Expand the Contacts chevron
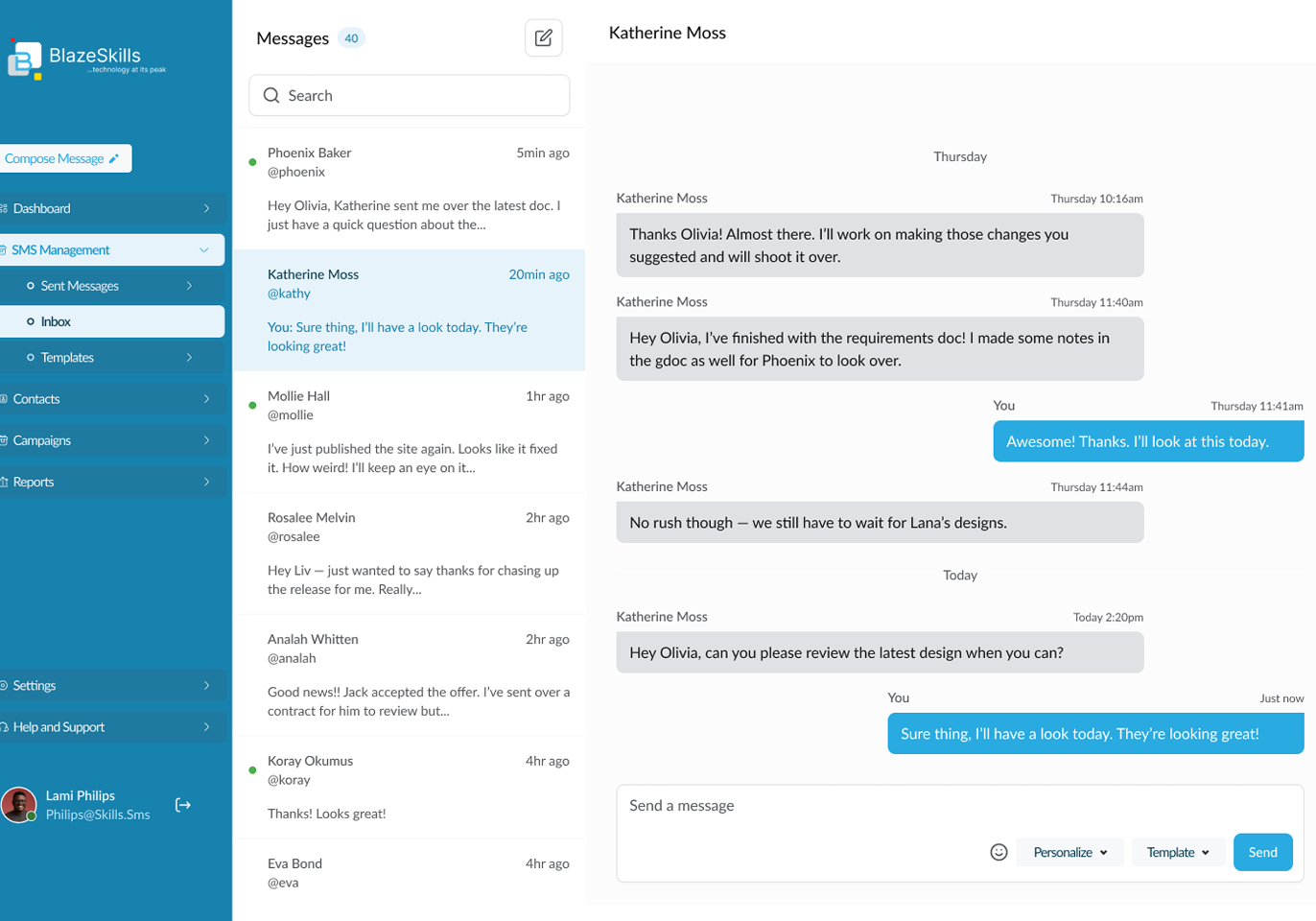Image resolution: width=1316 pixels, height=921 pixels. tap(206, 399)
